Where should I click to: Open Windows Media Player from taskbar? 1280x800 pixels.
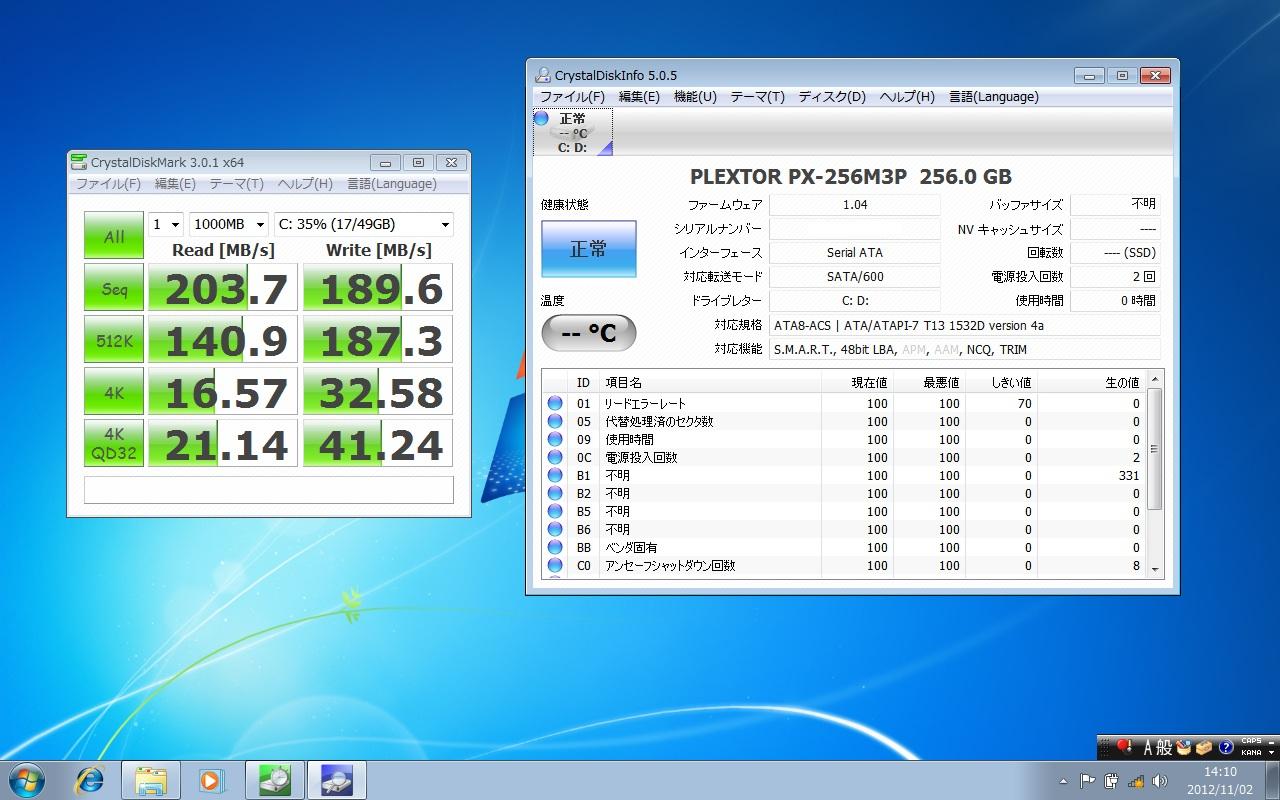point(212,779)
